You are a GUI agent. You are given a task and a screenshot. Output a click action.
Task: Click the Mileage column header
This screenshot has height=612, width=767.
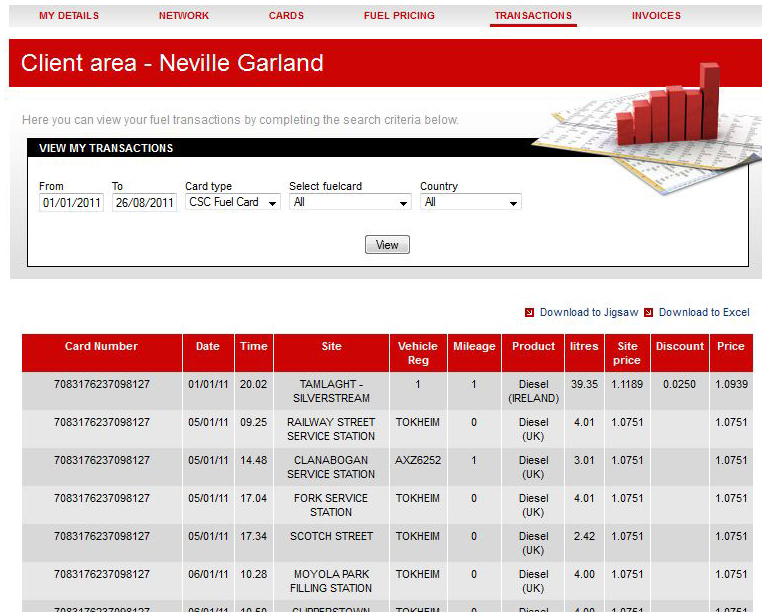[474, 353]
